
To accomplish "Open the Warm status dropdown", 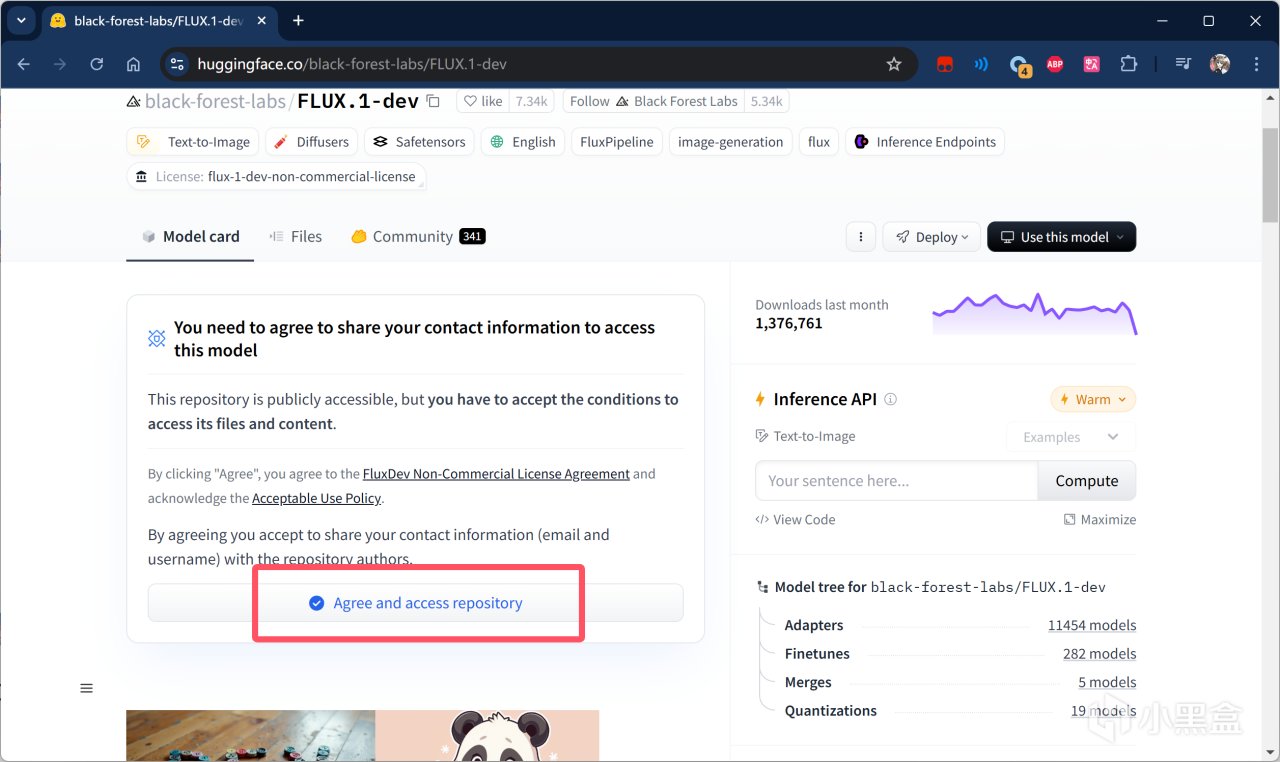I will click(1093, 399).
